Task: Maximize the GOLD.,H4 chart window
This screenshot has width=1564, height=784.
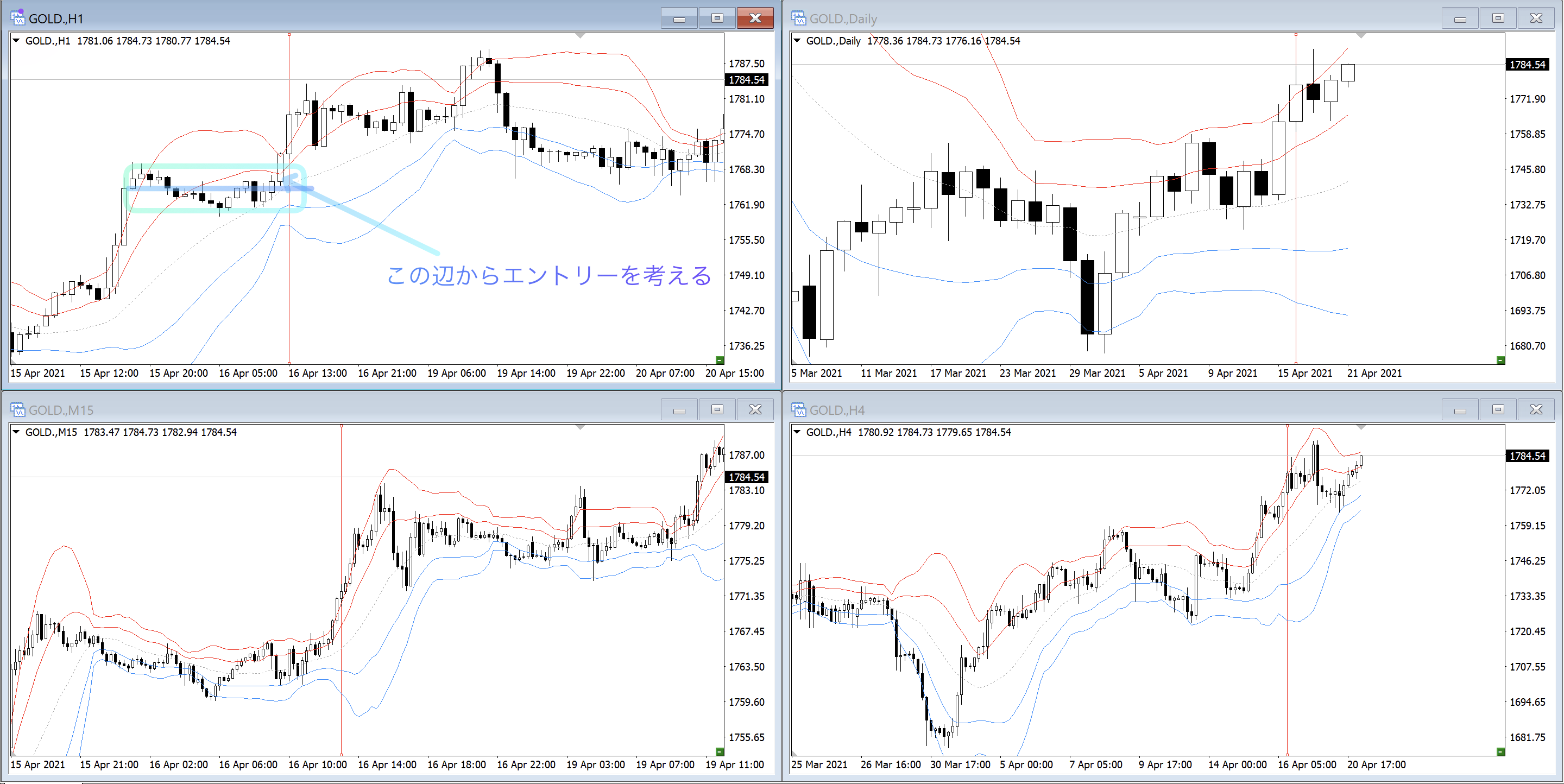Action: point(1498,409)
